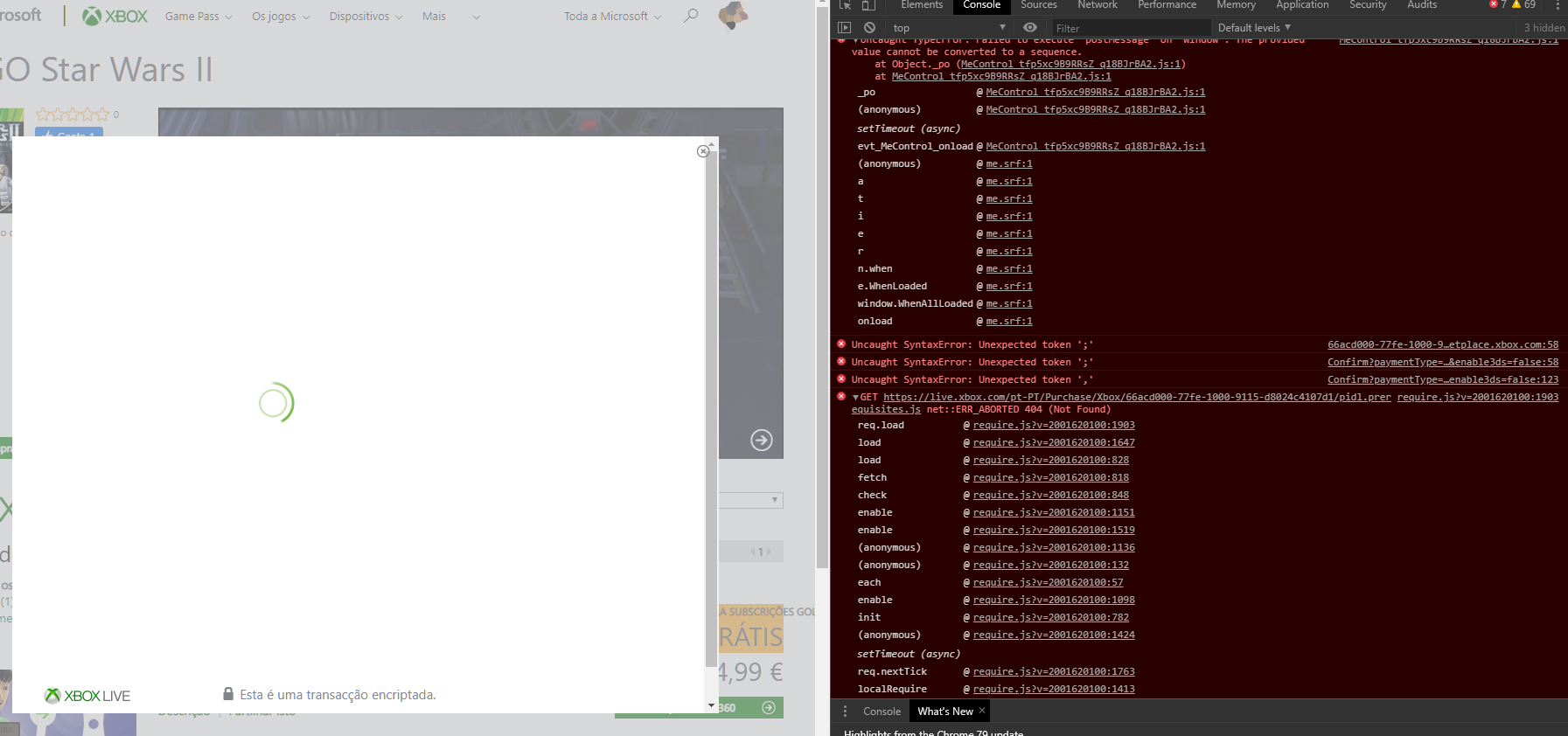Image resolution: width=1568 pixels, height=736 pixels.
Task: Open live expression eye icon
Action: [x=1030, y=28]
